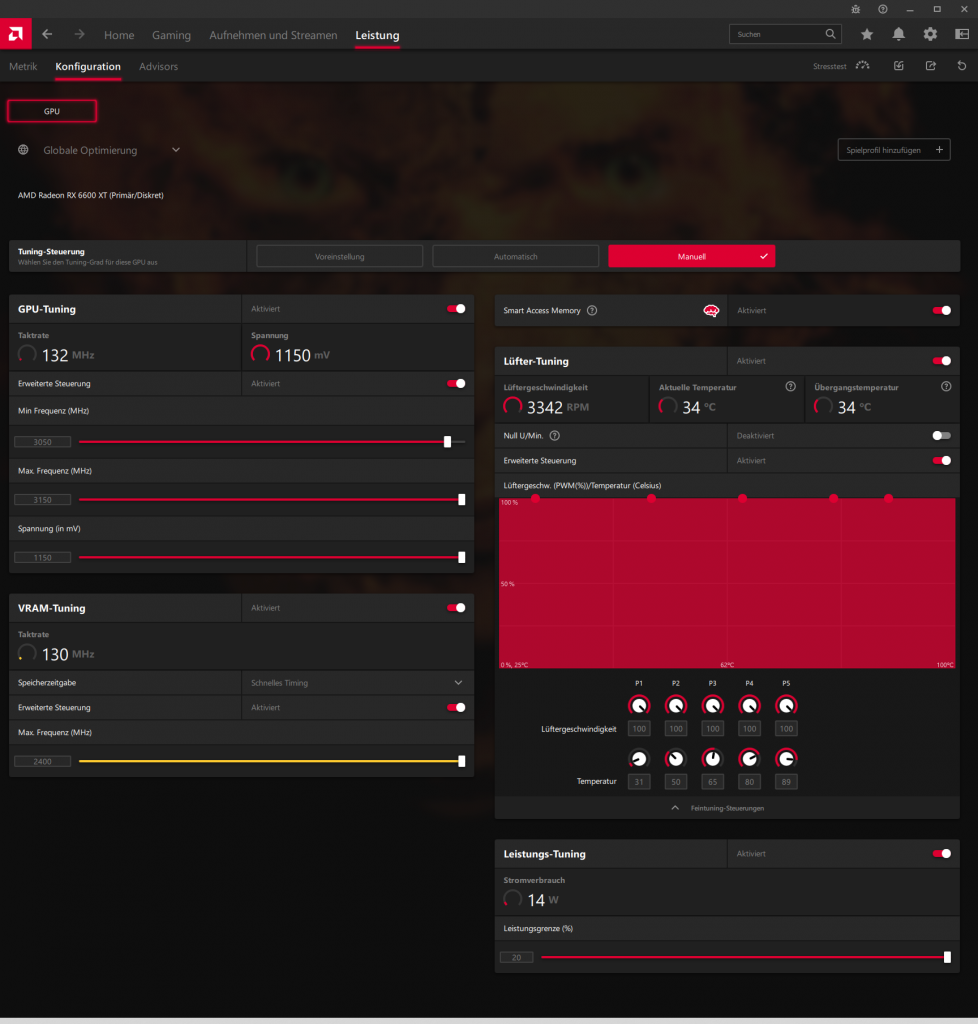978x1024 pixels.
Task: Toggle Smart Access Memory switch
Action: click(x=941, y=310)
